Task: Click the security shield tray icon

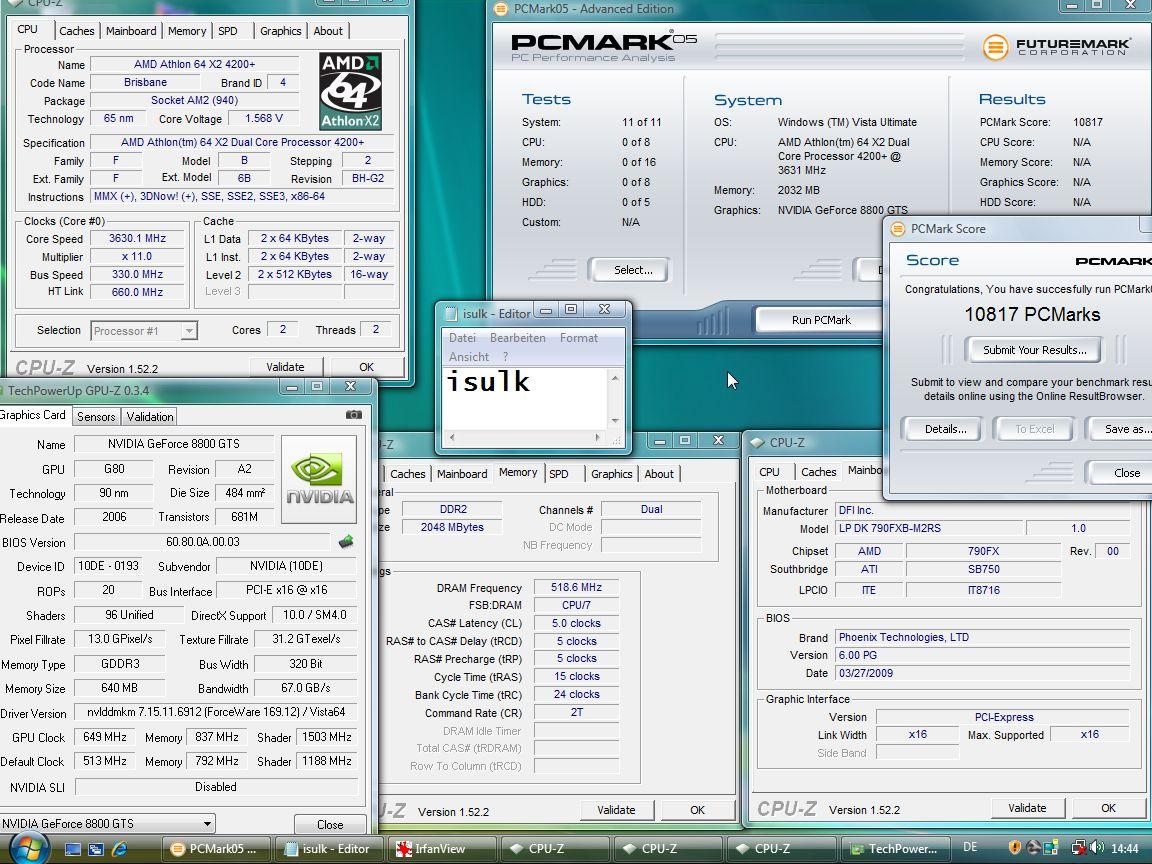Action: (x=1015, y=848)
